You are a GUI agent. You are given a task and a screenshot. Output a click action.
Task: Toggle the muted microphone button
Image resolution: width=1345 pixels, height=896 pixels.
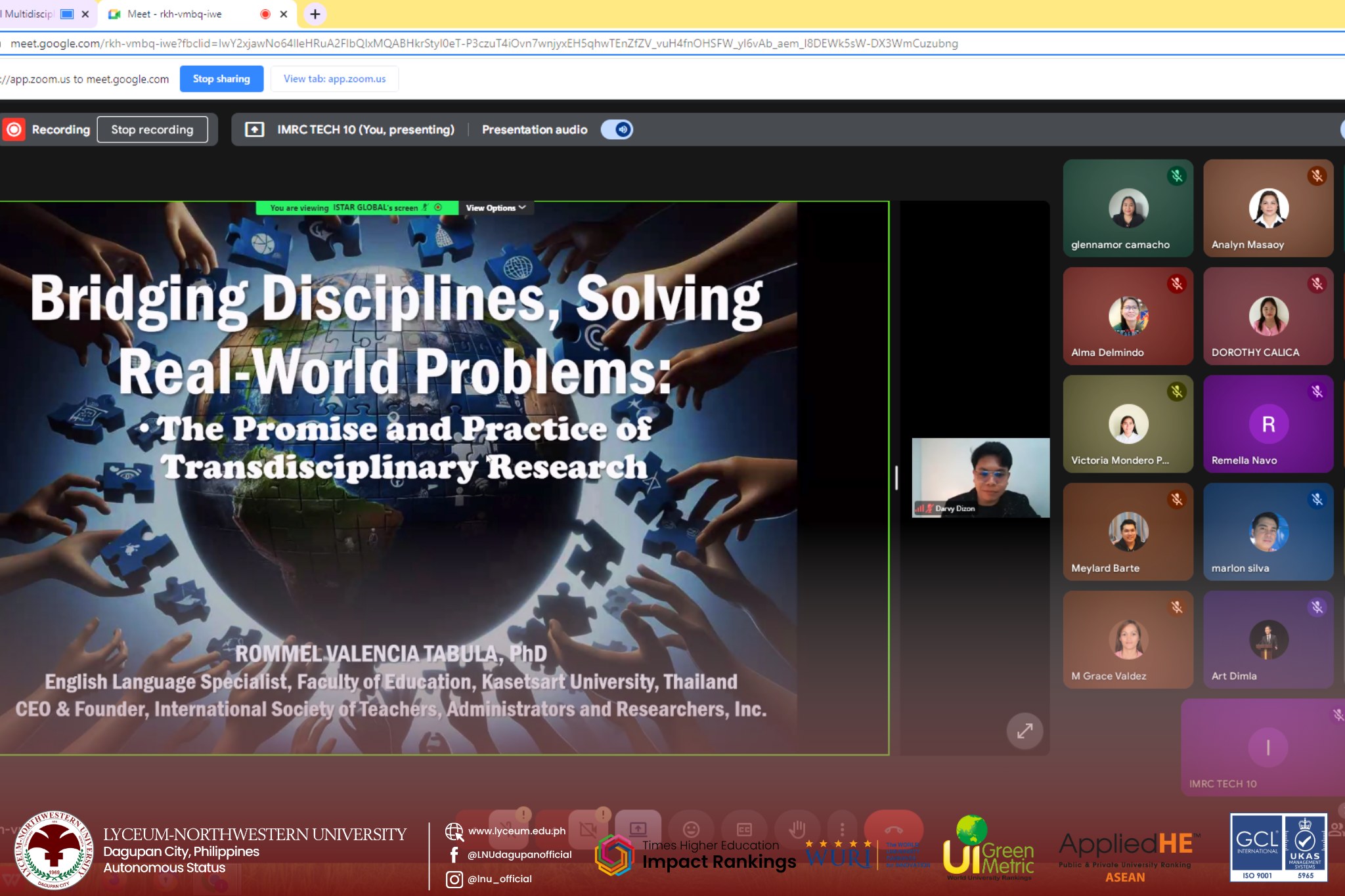point(508,830)
